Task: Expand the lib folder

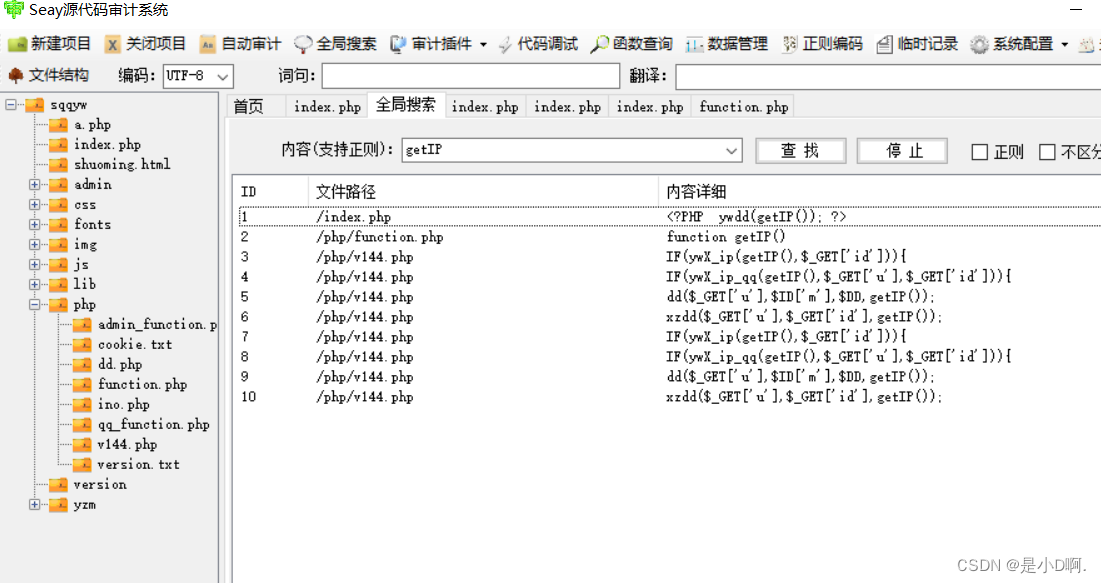Action: [x=34, y=284]
